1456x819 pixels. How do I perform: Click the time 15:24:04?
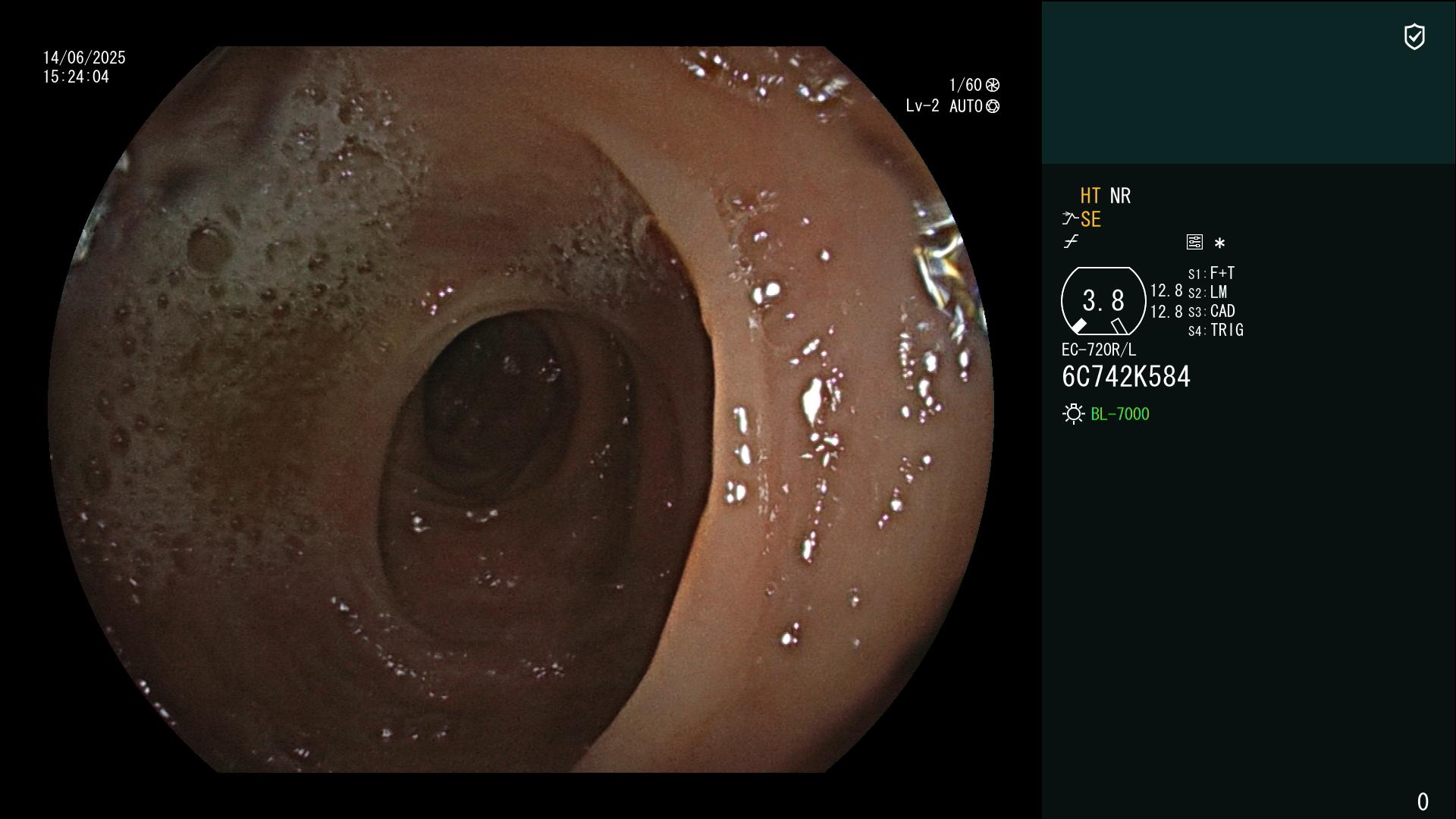click(x=76, y=77)
